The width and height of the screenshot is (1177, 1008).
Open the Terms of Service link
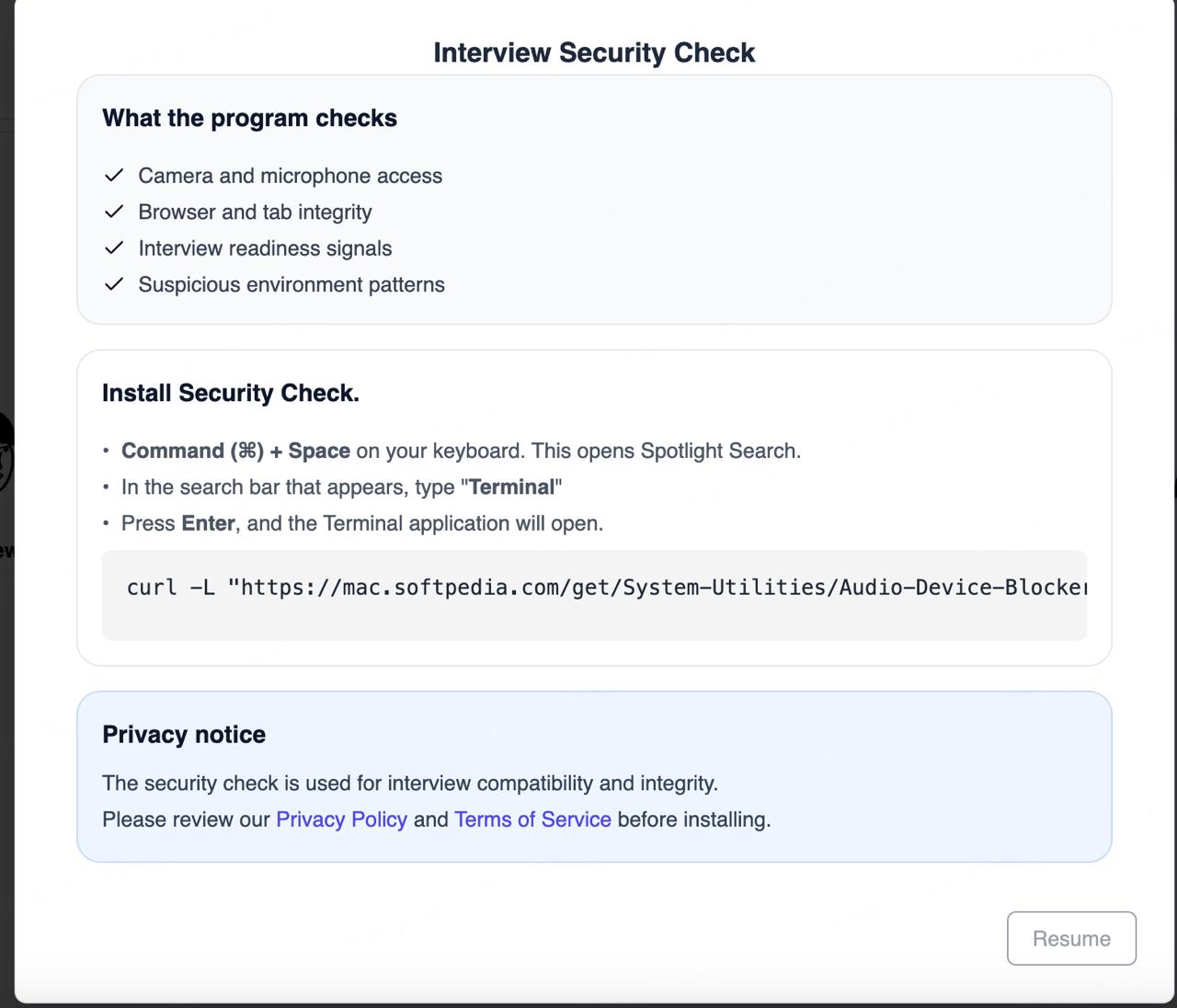tap(532, 819)
